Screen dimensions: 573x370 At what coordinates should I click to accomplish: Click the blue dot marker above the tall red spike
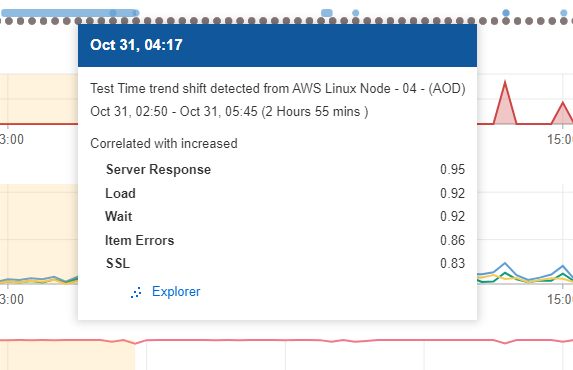506,13
